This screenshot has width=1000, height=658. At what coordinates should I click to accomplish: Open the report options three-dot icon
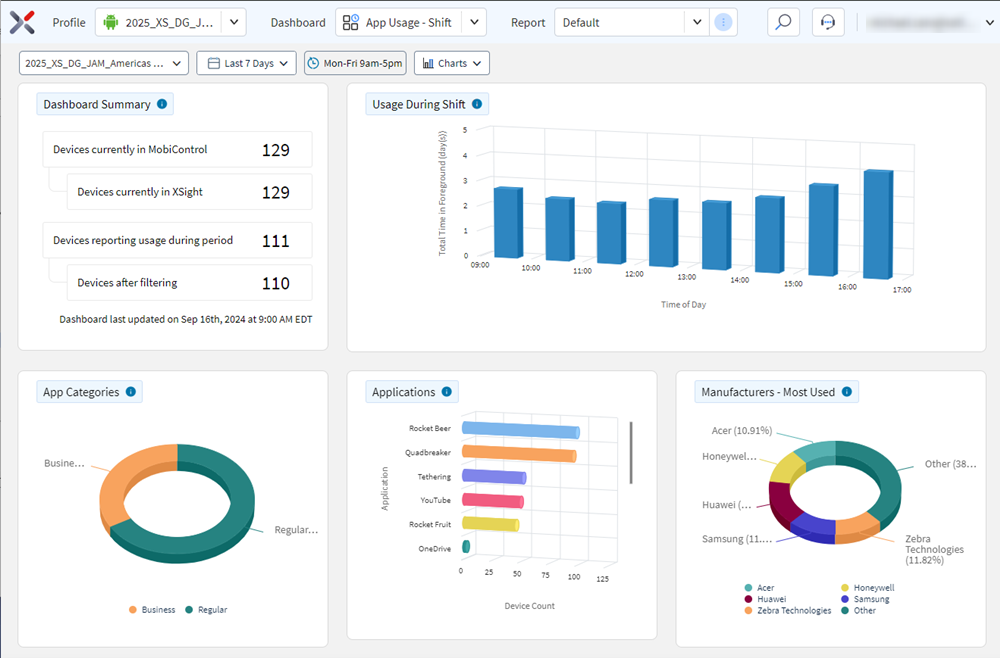[724, 22]
